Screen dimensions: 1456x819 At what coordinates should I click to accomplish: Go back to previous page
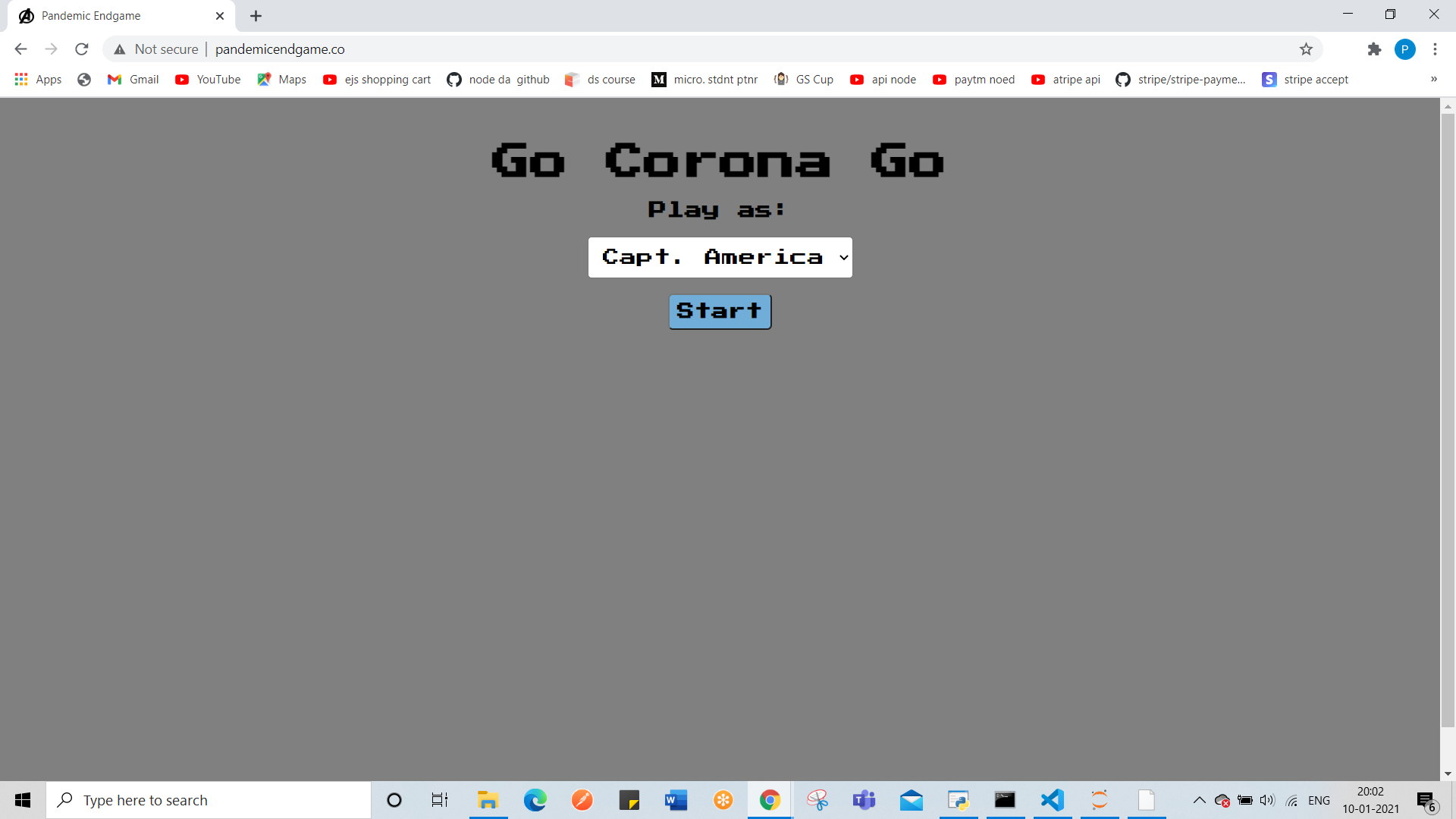(20, 49)
